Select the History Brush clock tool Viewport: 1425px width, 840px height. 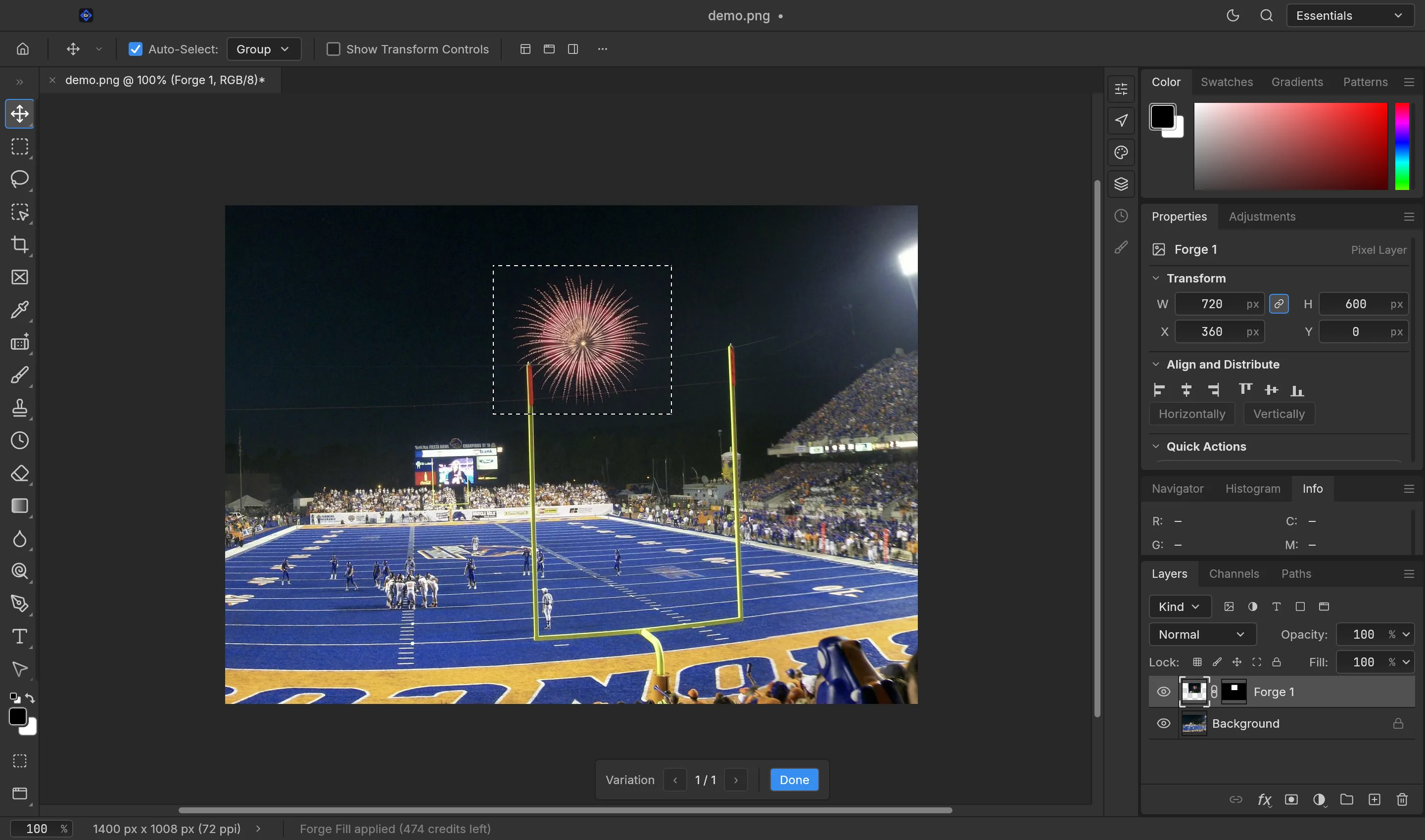[20, 440]
